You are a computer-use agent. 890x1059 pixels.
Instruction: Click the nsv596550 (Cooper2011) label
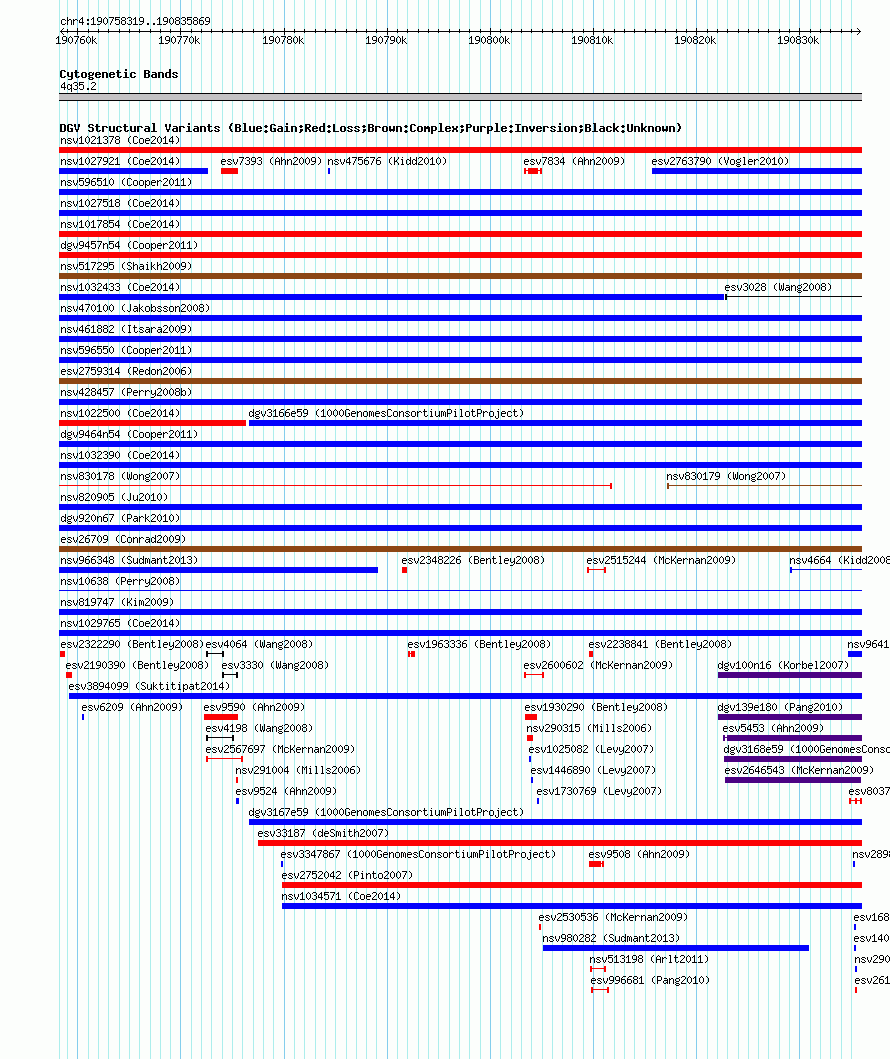pos(126,350)
